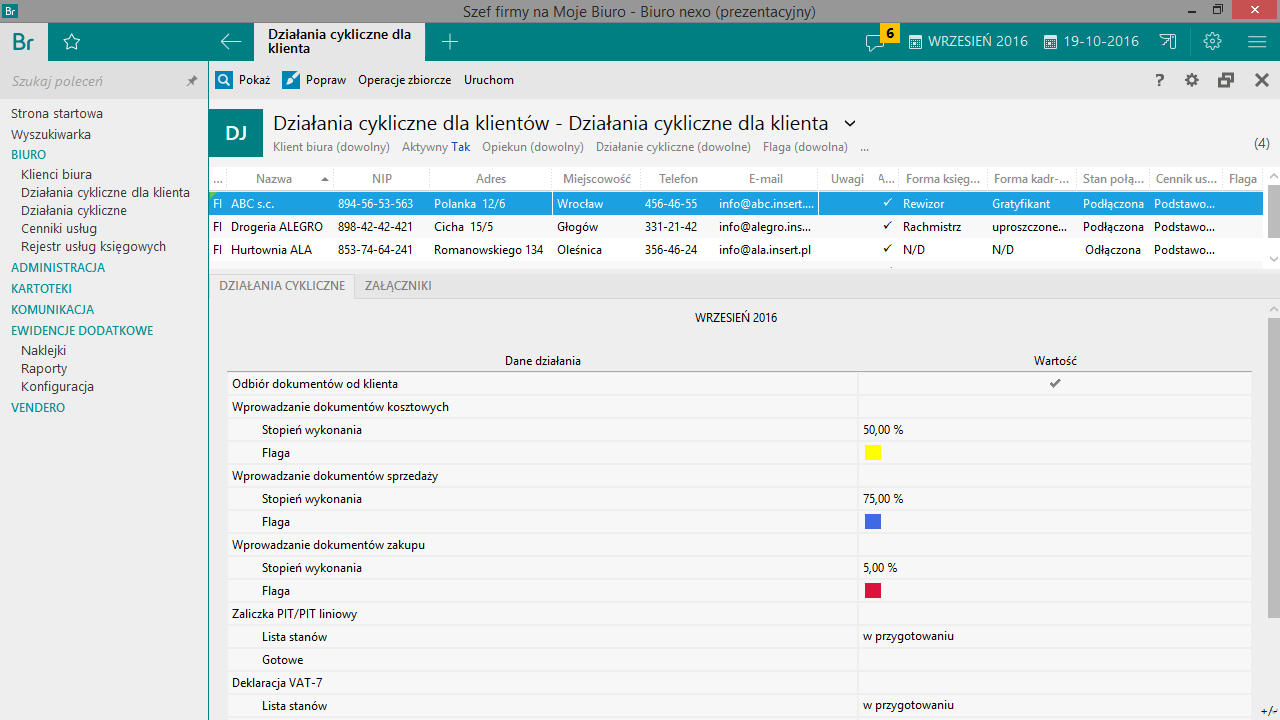The image size is (1280, 720).
Task: Focus the Szukaj poleceń search field
Action: [x=95, y=81]
